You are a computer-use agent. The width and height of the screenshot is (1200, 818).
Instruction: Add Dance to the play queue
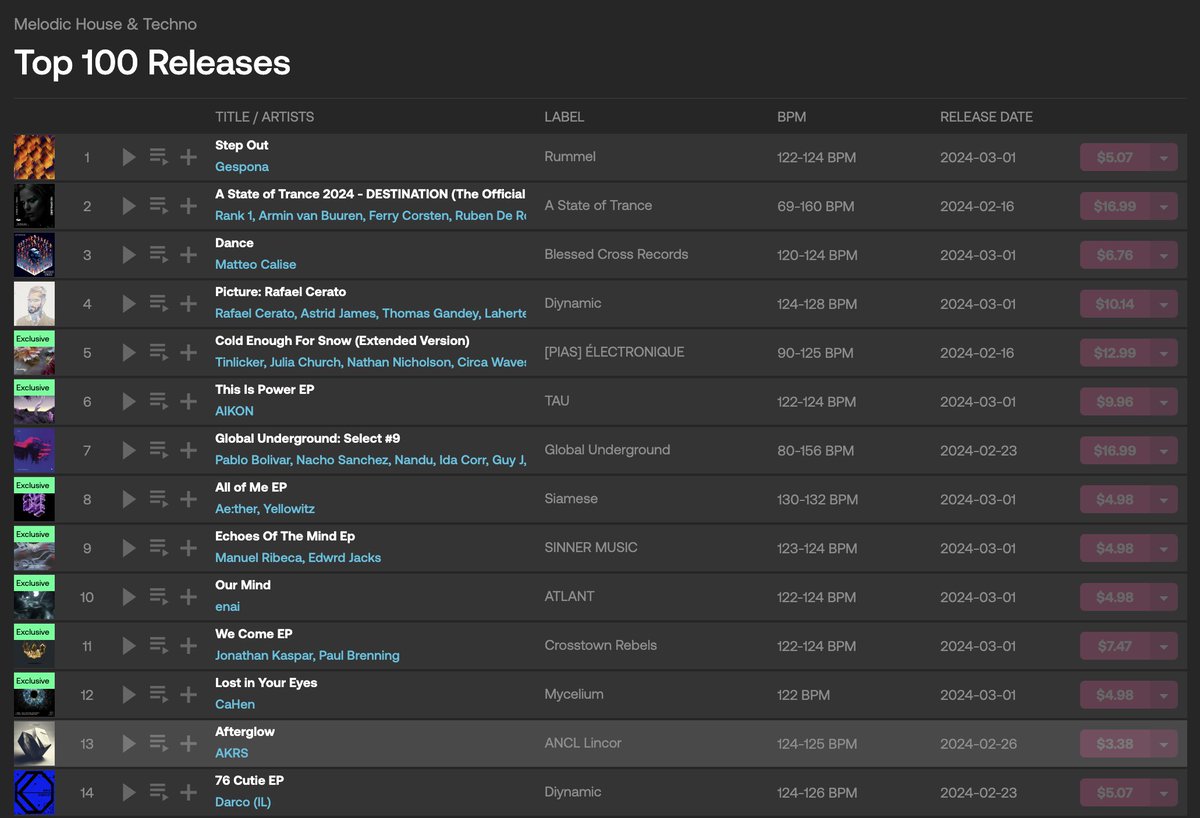(x=158, y=254)
